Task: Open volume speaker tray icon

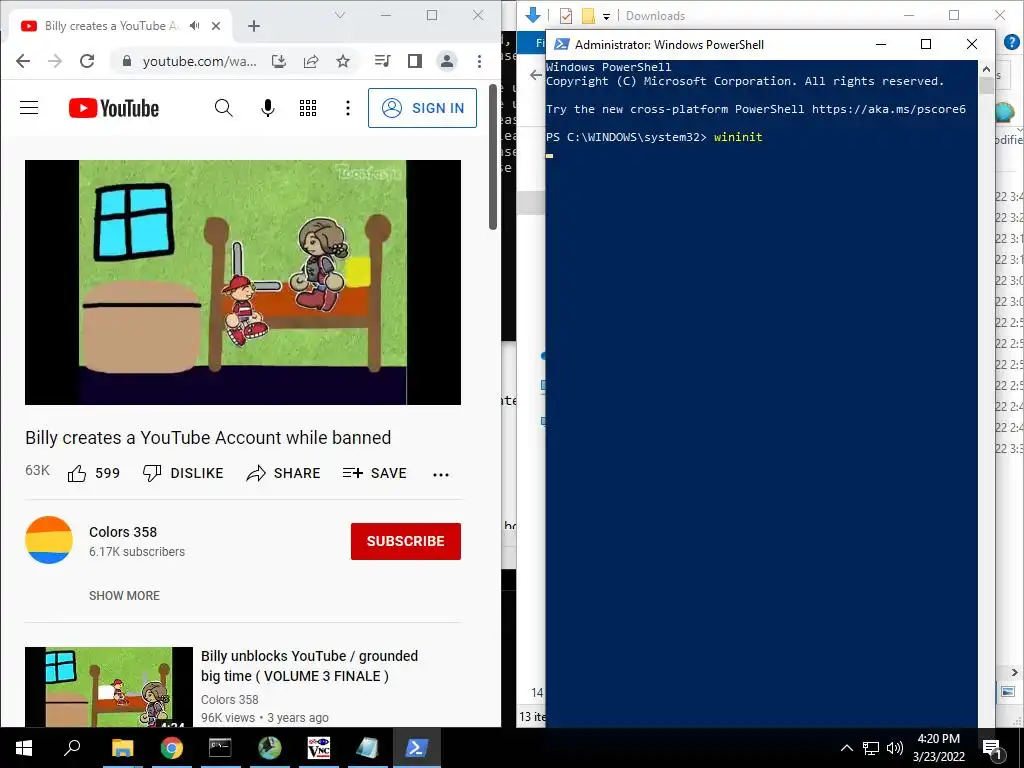Action: tap(895, 748)
